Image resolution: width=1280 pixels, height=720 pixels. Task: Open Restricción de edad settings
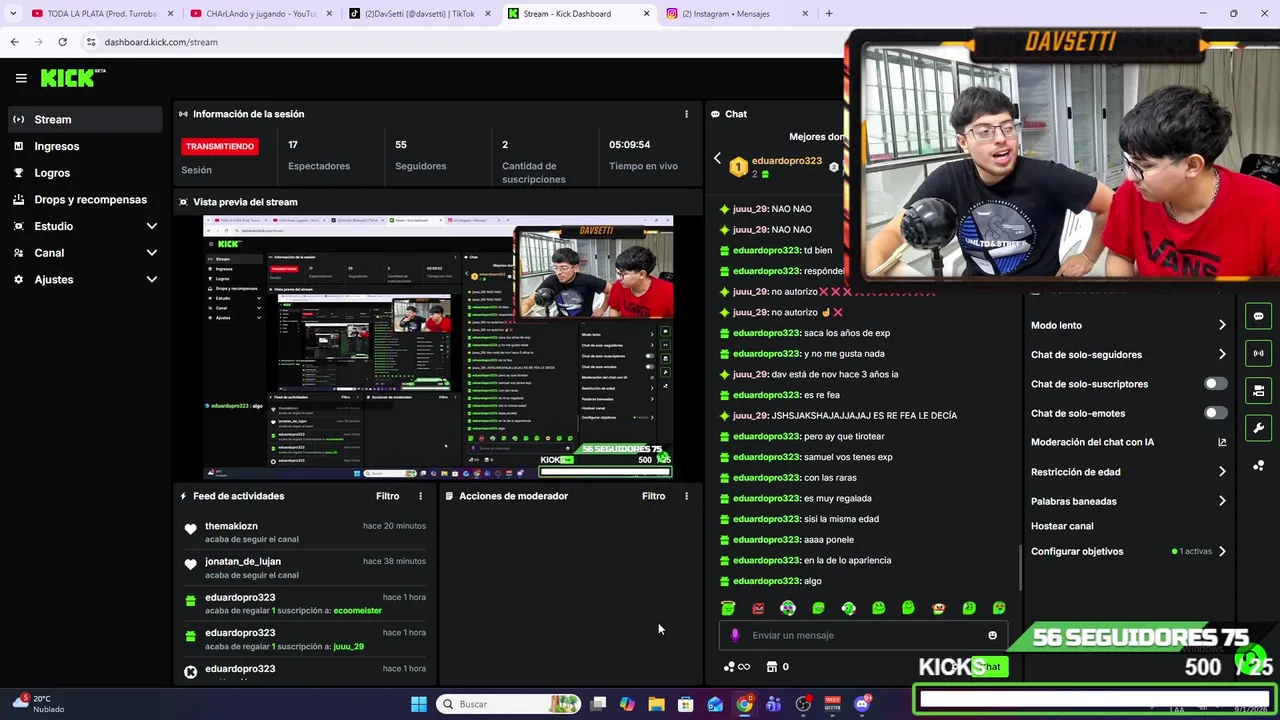tap(1129, 472)
